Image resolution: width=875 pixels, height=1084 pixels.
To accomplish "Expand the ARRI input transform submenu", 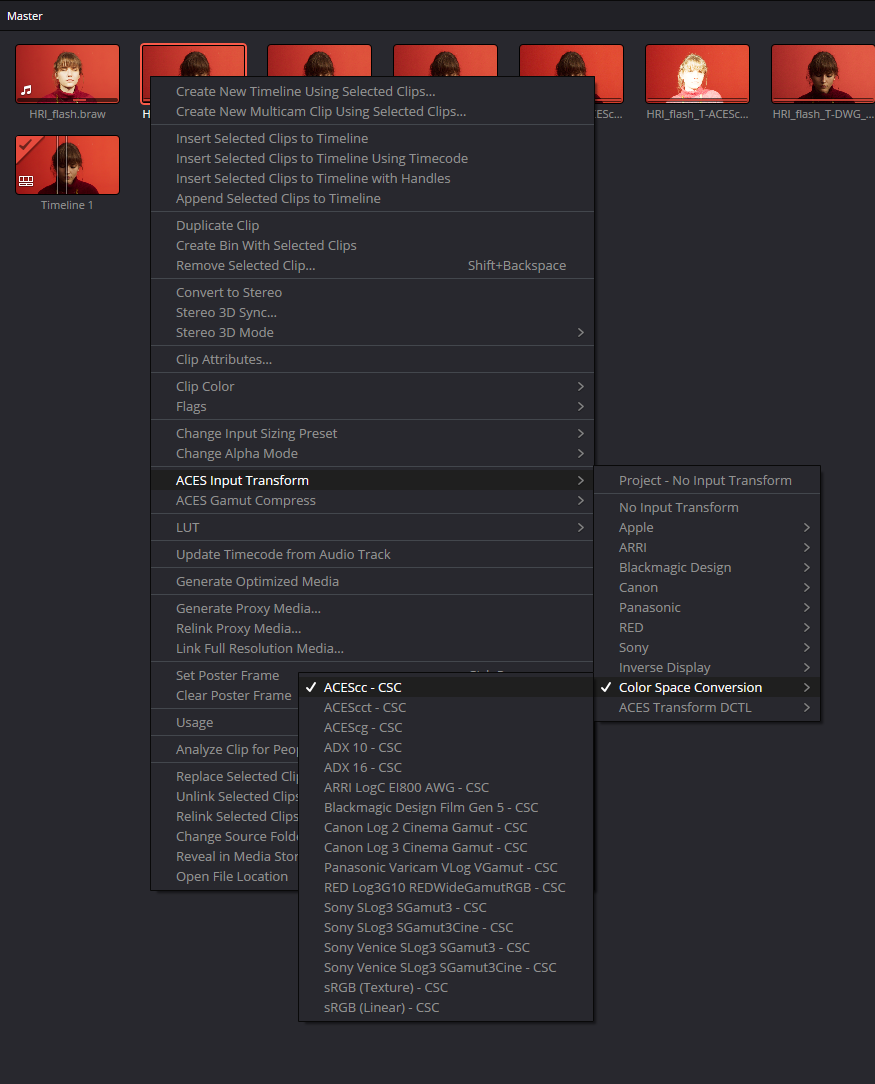I will [633, 547].
